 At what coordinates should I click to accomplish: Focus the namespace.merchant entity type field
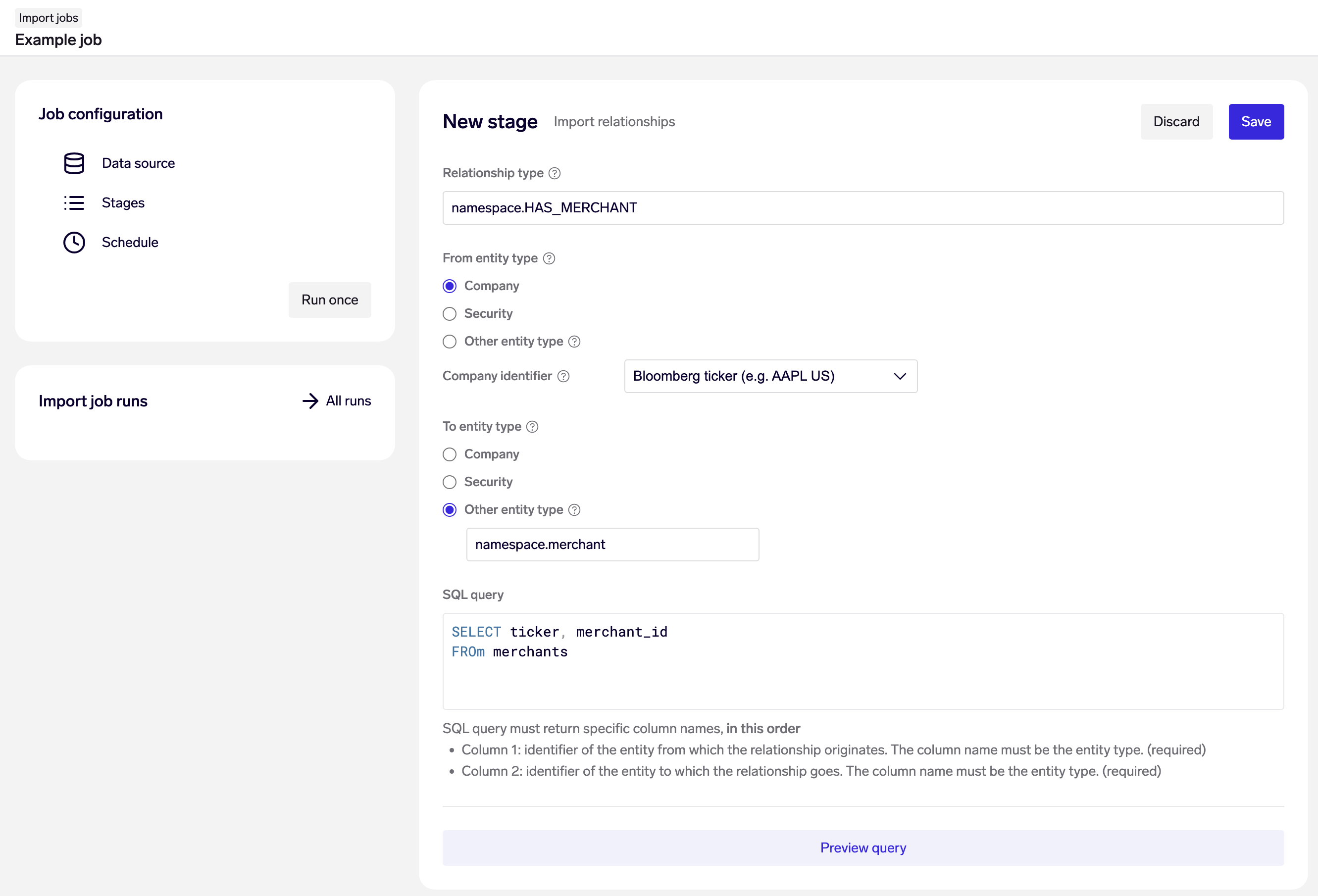[612, 545]
